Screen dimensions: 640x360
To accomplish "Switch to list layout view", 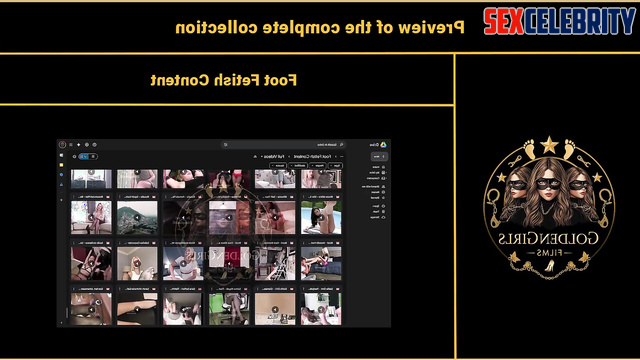I will pyautogui.click(x=93, y=156).
